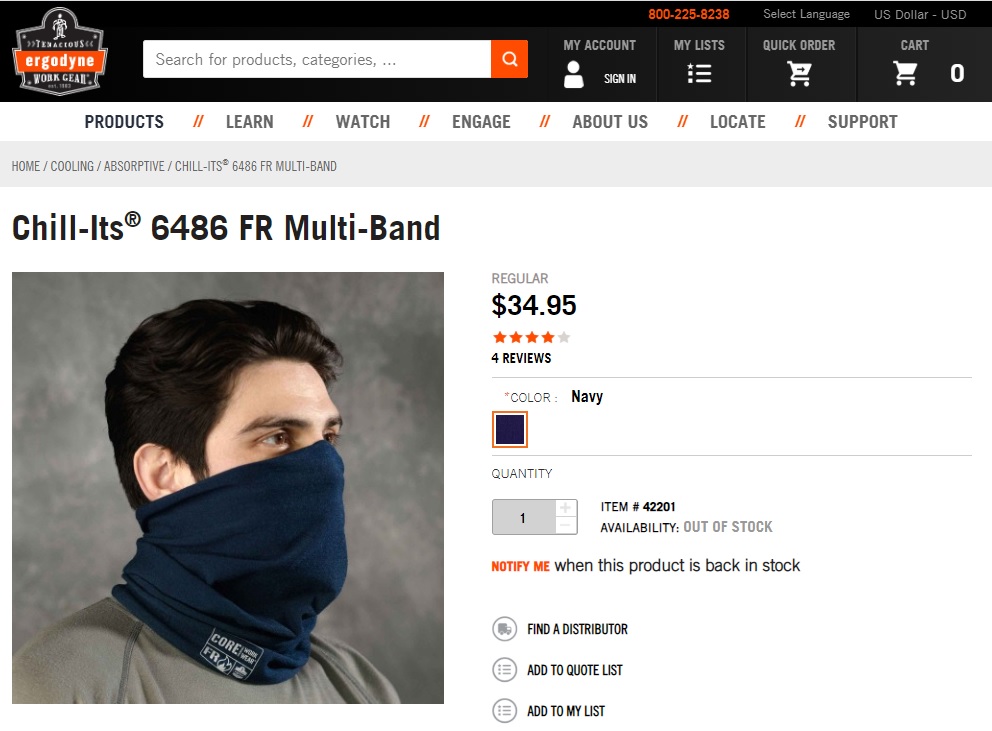Open the shopping cart icon

(905, 73)
